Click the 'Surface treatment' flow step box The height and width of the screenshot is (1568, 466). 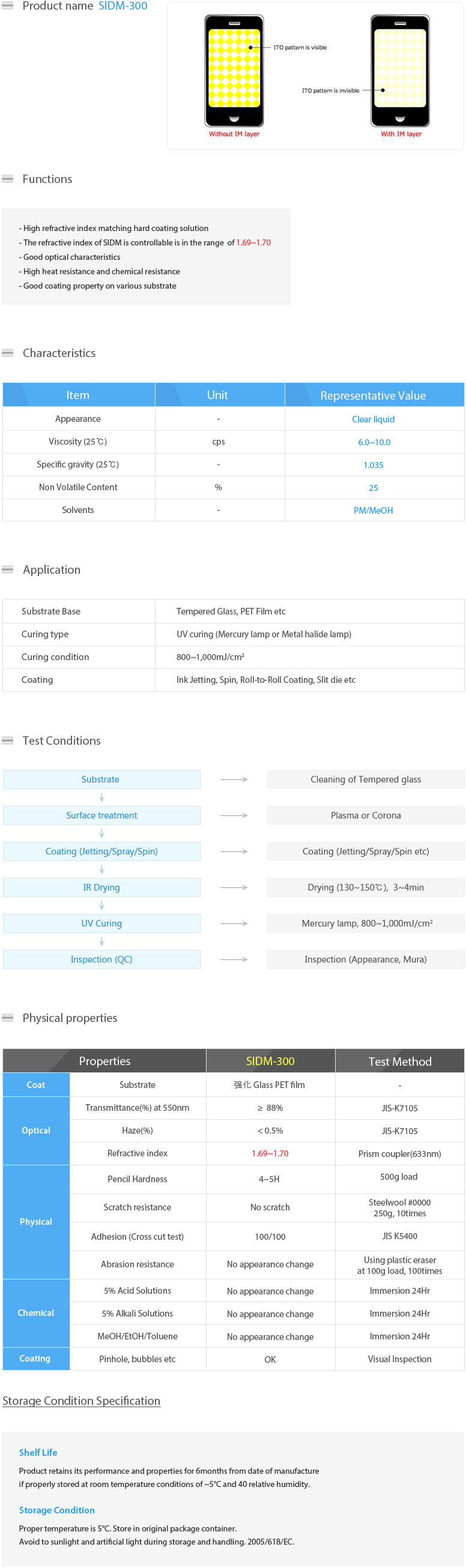point(101,816)
